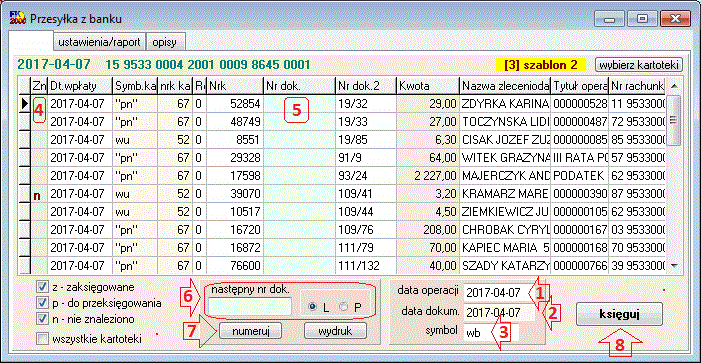701x363 pixels.
Task: Select the cell WITEK GRAZYNA
Action: [505, 158]
